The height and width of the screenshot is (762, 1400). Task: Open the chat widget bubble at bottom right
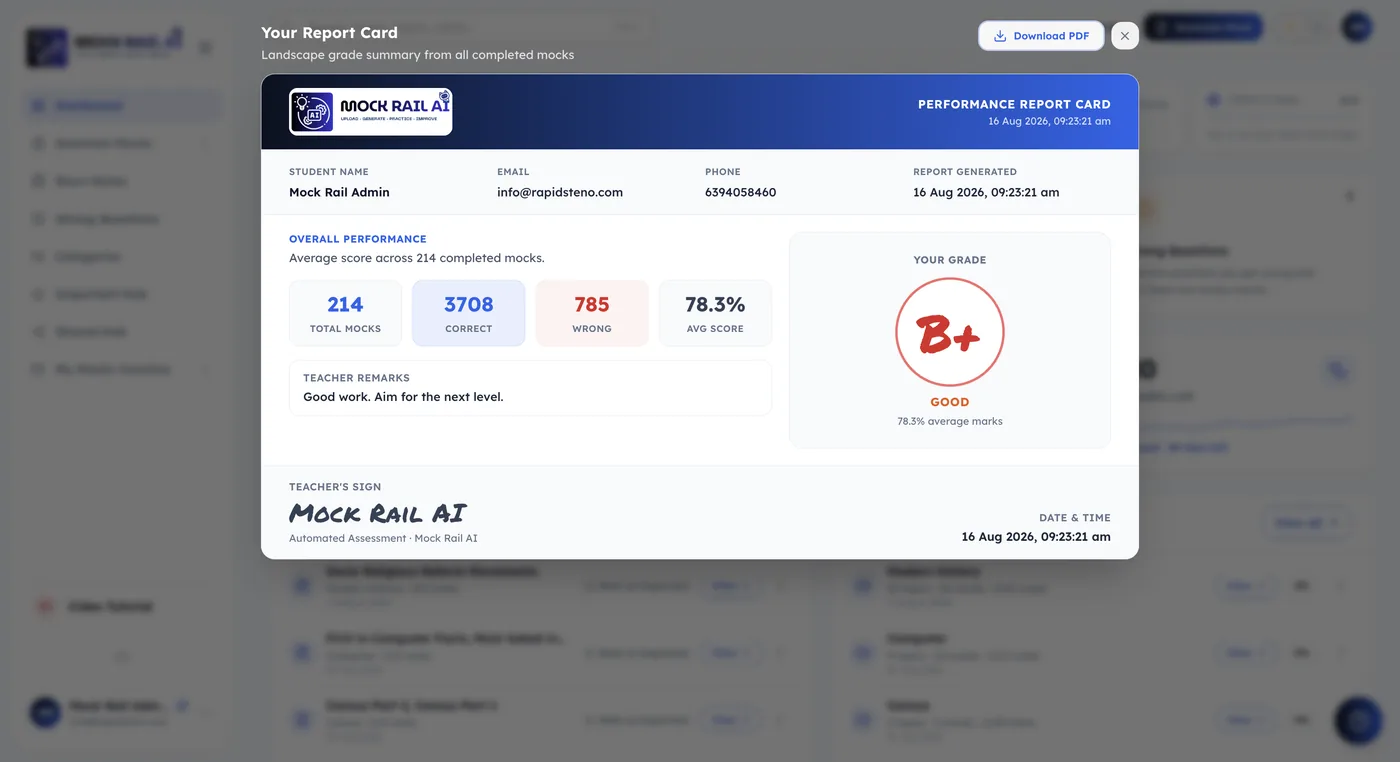coord(1358,720)
